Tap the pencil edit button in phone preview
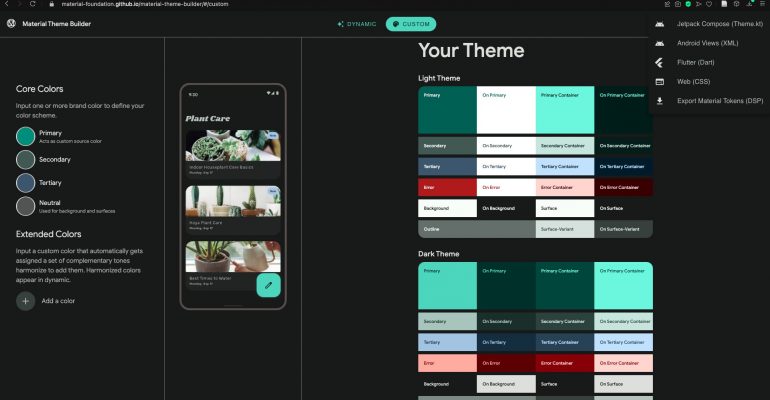Viewport: 770px width, 400px height. tap(269, 285)
